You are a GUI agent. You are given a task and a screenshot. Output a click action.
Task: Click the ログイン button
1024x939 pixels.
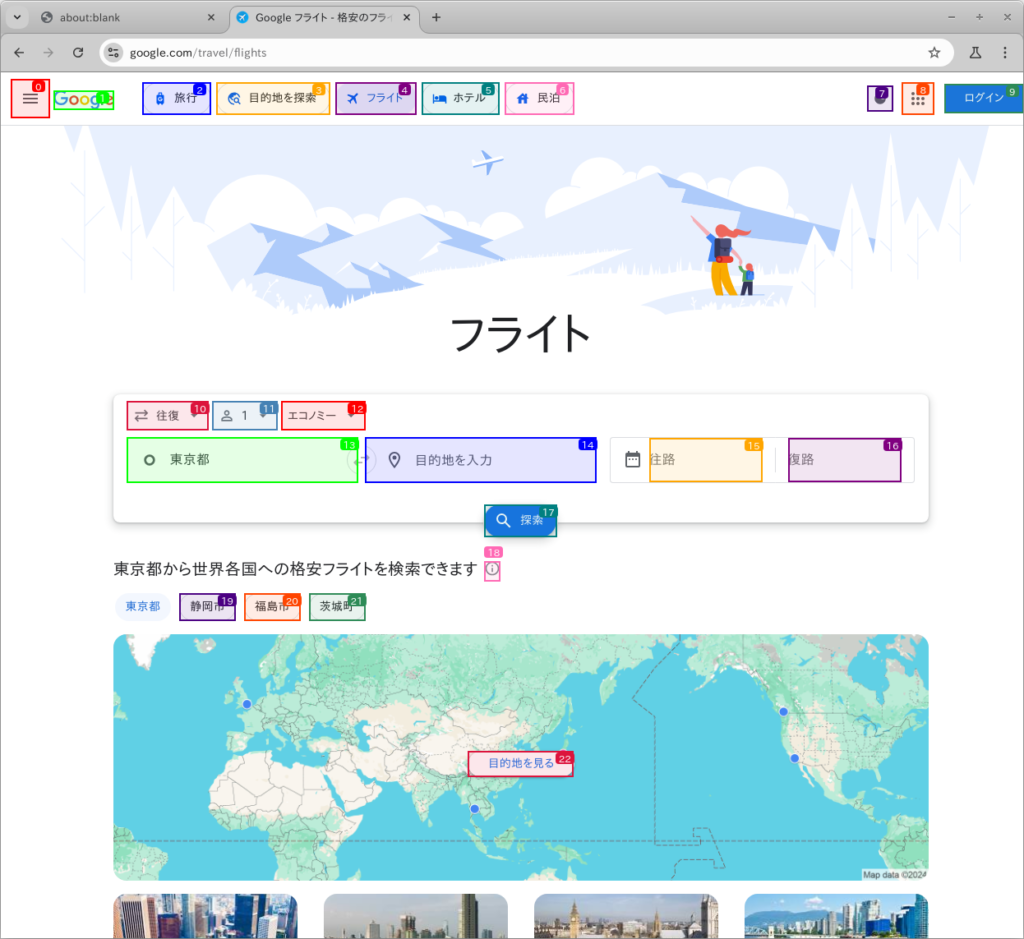[983, 98]
